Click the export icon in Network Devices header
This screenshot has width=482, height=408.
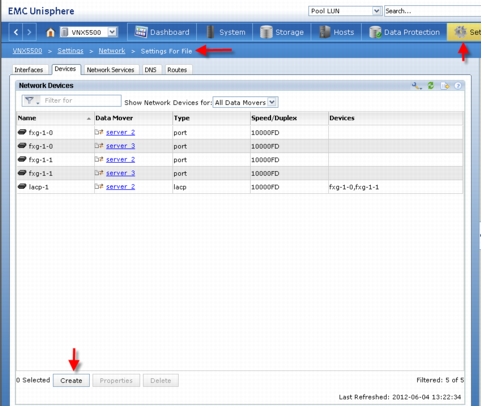click(x=445, y=86)
